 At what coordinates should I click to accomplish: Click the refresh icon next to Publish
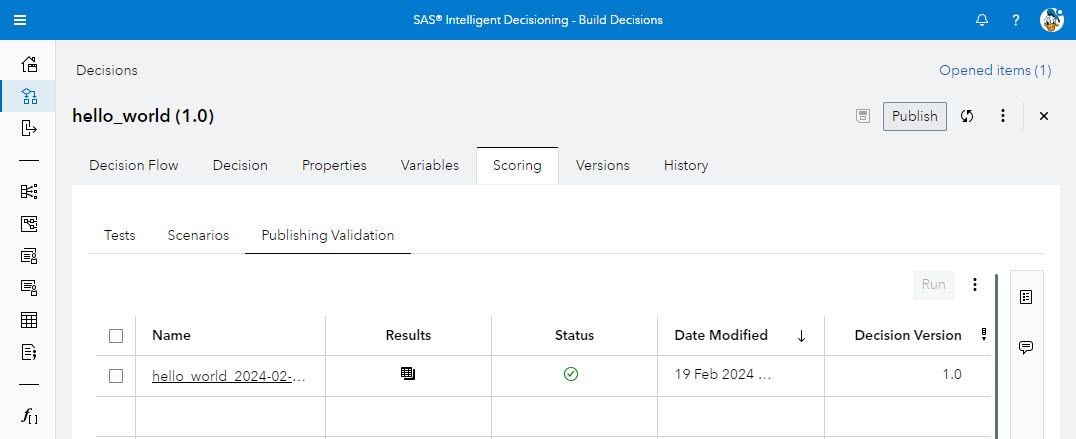tap(967, 116)
